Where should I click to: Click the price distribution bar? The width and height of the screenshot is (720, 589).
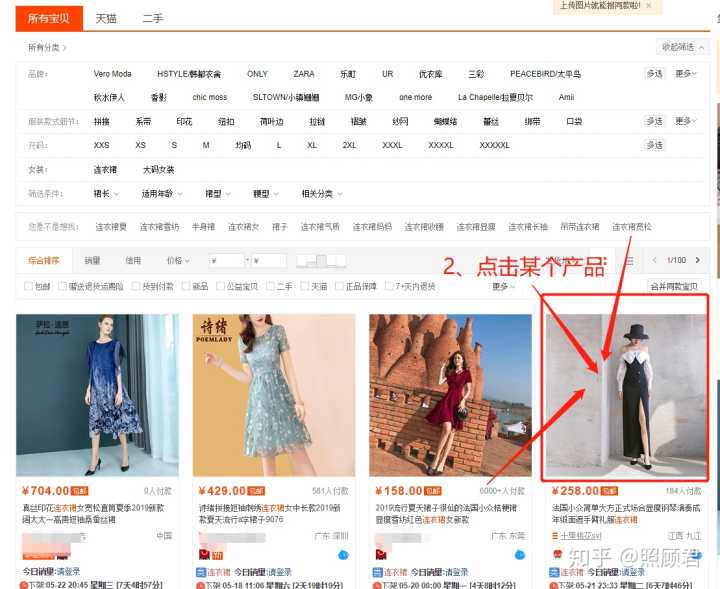321,261
